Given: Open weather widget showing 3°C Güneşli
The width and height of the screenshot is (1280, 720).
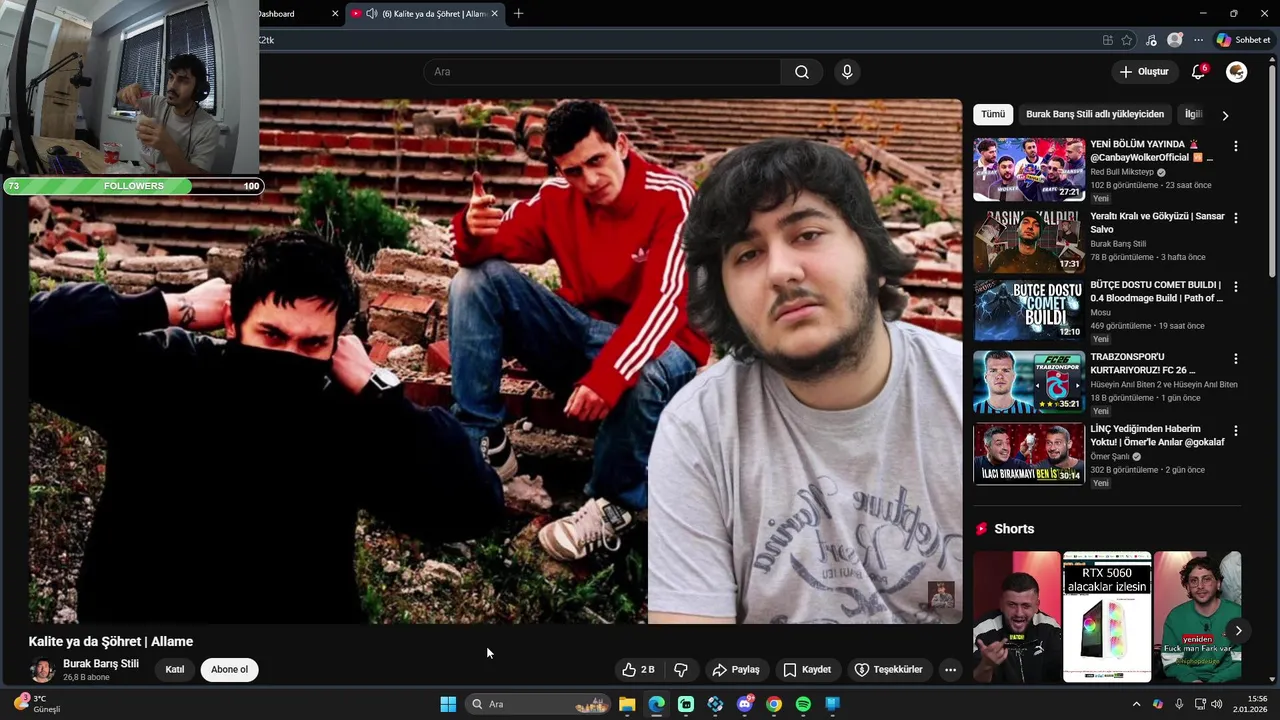Looking at the screenshot, I should pos(36,704).
